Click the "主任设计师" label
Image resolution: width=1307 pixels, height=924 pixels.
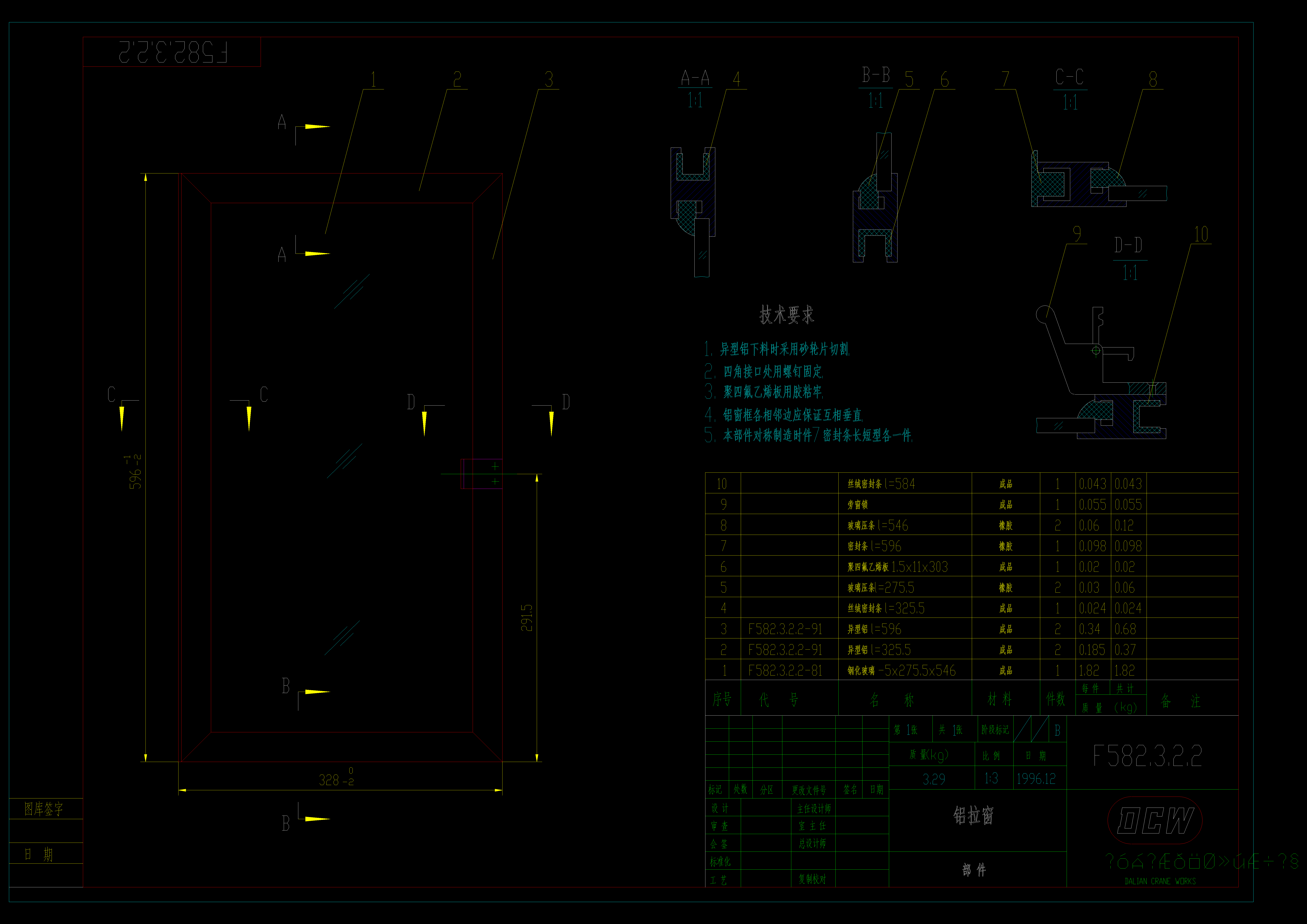point(814,808)
